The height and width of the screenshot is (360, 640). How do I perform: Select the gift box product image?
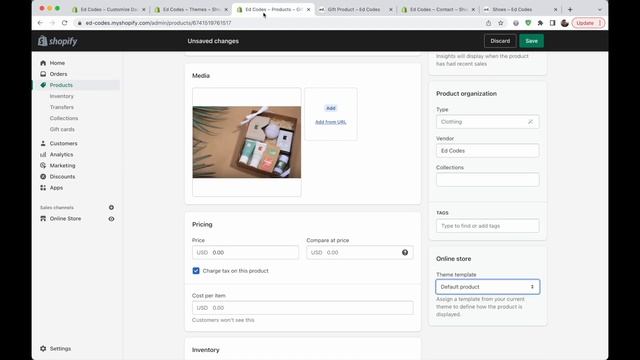pyautogui.click(x=247, y=142)
